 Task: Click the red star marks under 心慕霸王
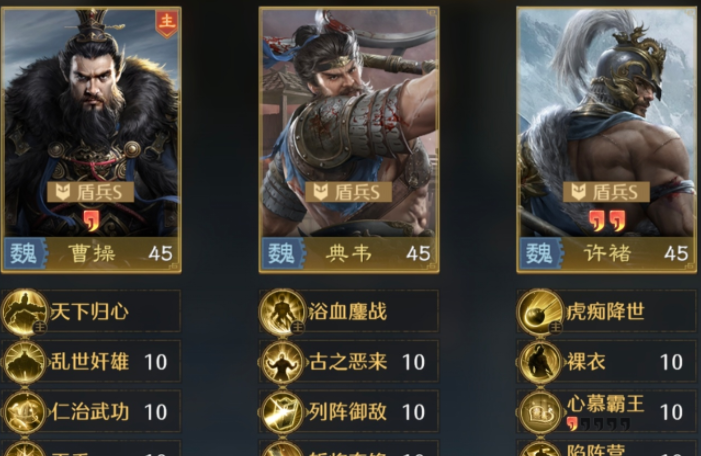598,423
